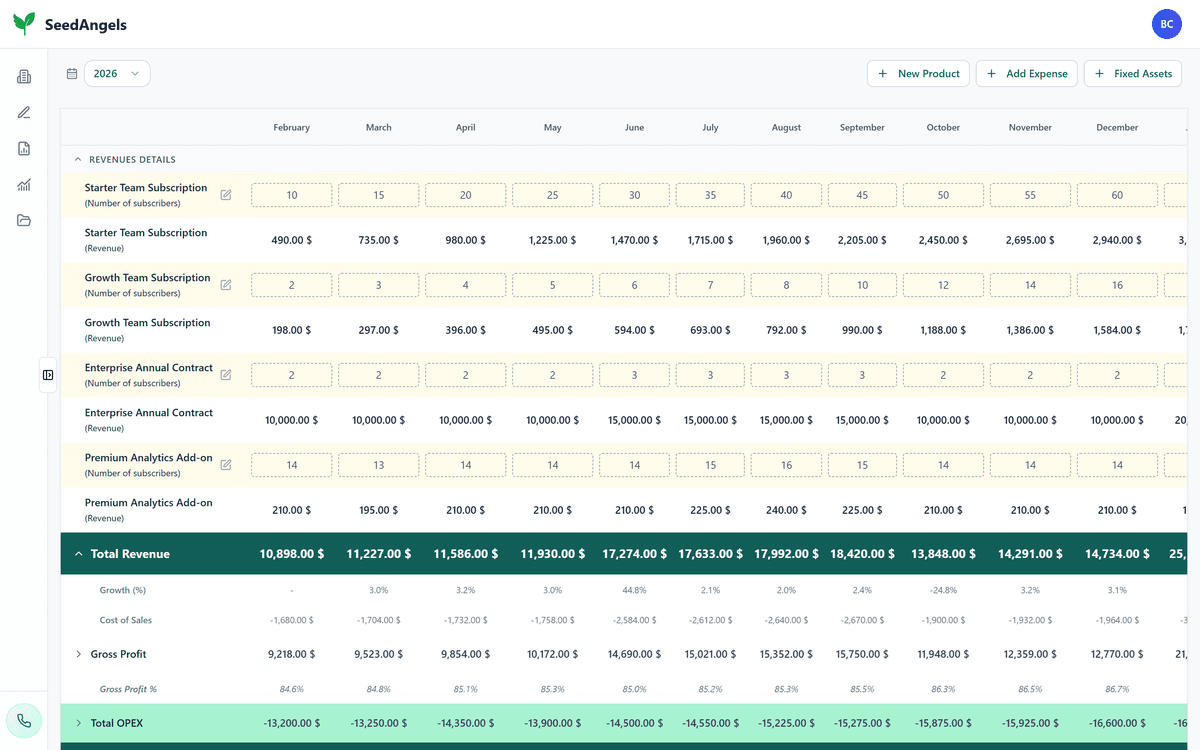Image resolution: width=1200 pixels, height=750 pixels.
Task: Select Total OPEX value -16,600.00 $
Action: click(1117, 723)
